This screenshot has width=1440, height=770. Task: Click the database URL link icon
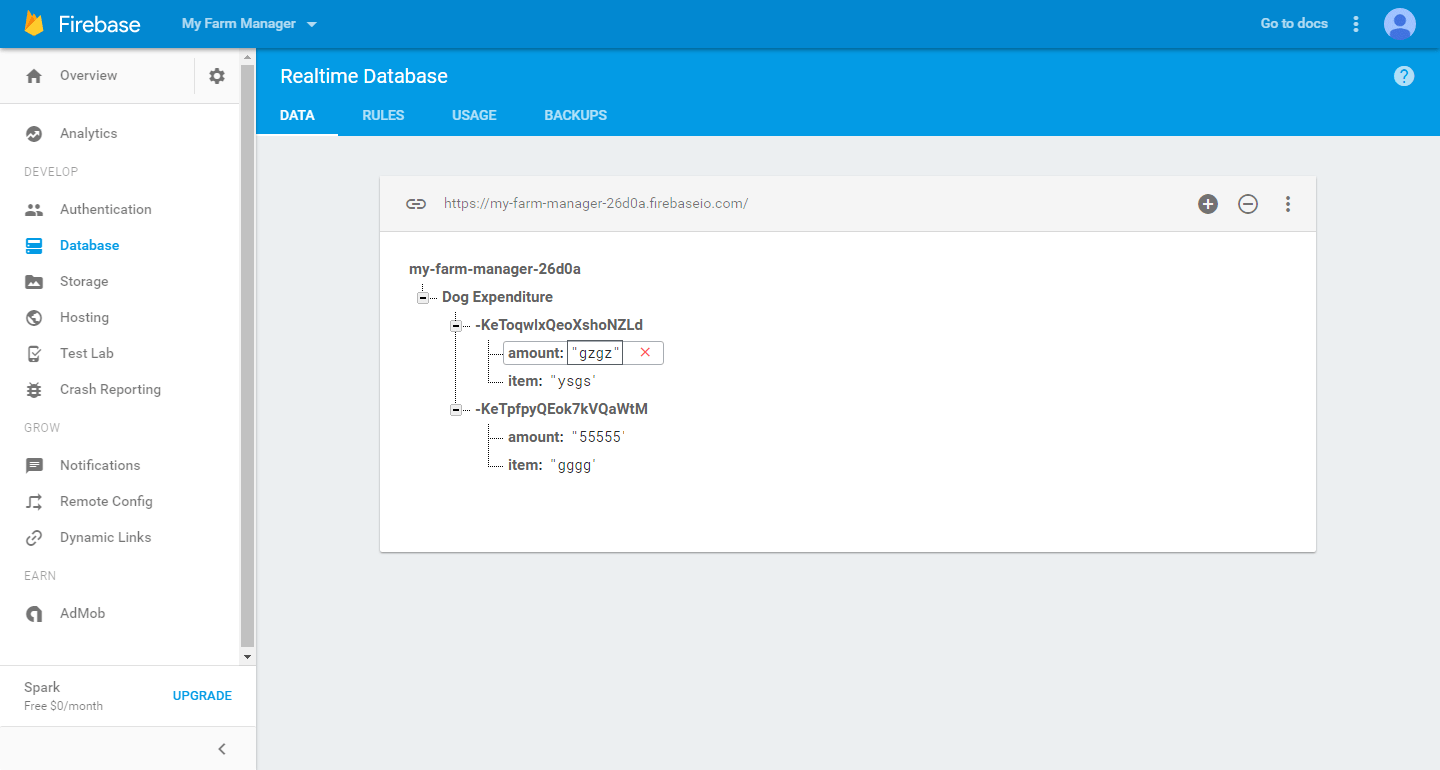point(416,204)
